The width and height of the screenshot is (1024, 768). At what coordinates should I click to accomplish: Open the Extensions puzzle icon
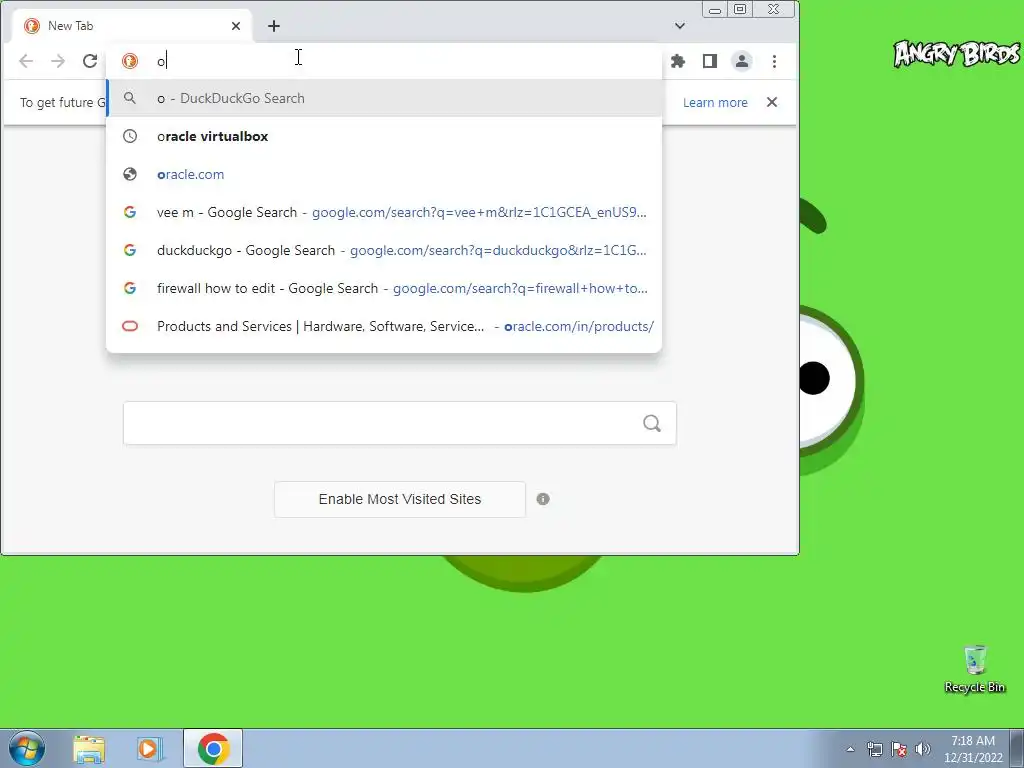click(678, 61)
